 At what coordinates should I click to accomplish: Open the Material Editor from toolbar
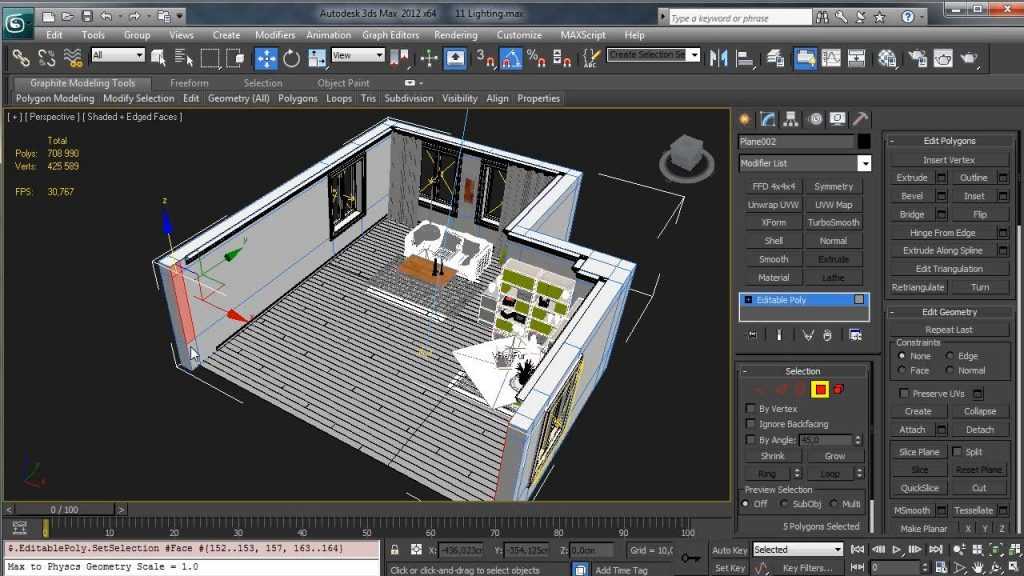[886, 58]
